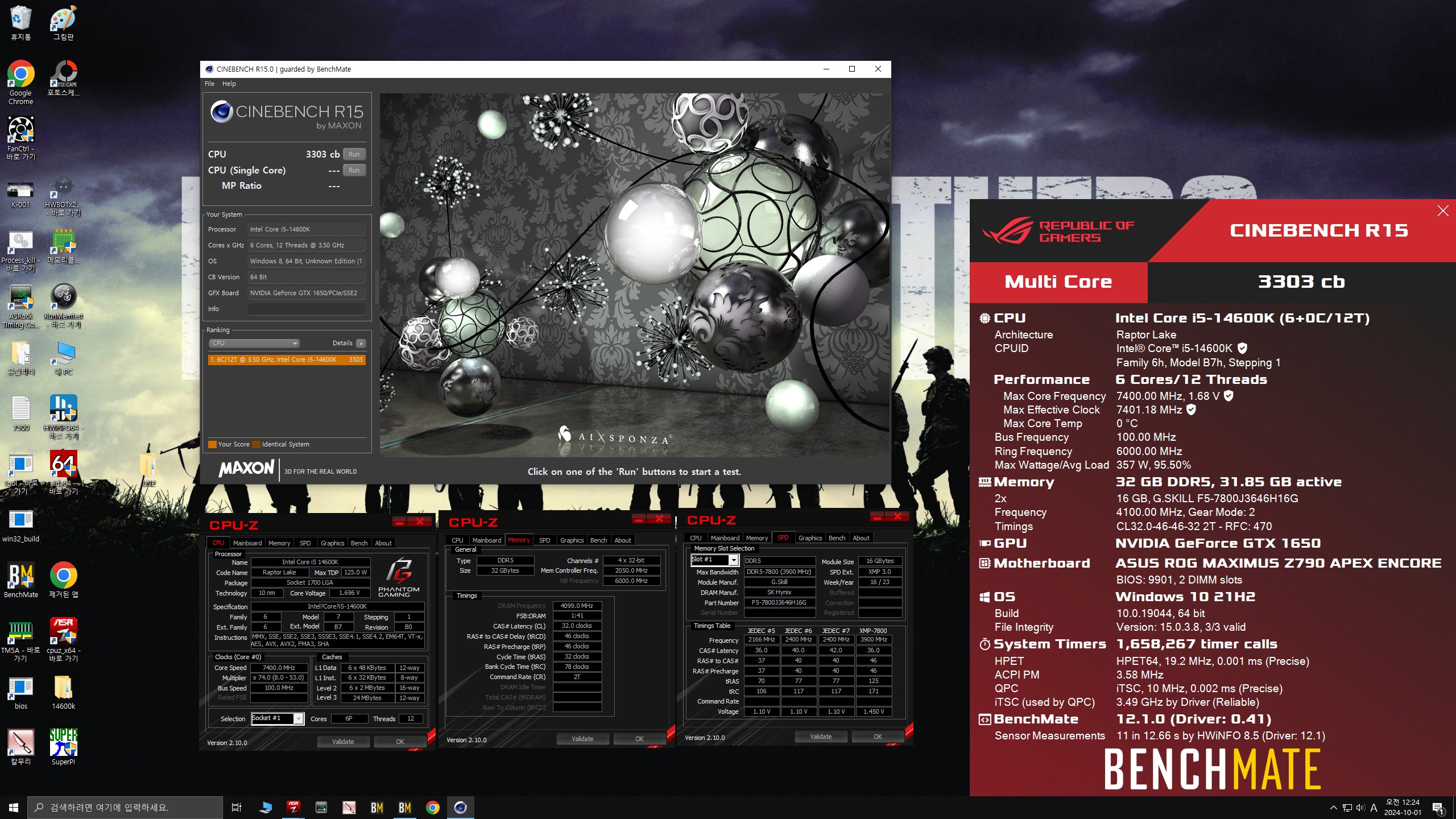Open the aida64 shortcut icon
Screen dimensions: 1456x819
point(63,473)
